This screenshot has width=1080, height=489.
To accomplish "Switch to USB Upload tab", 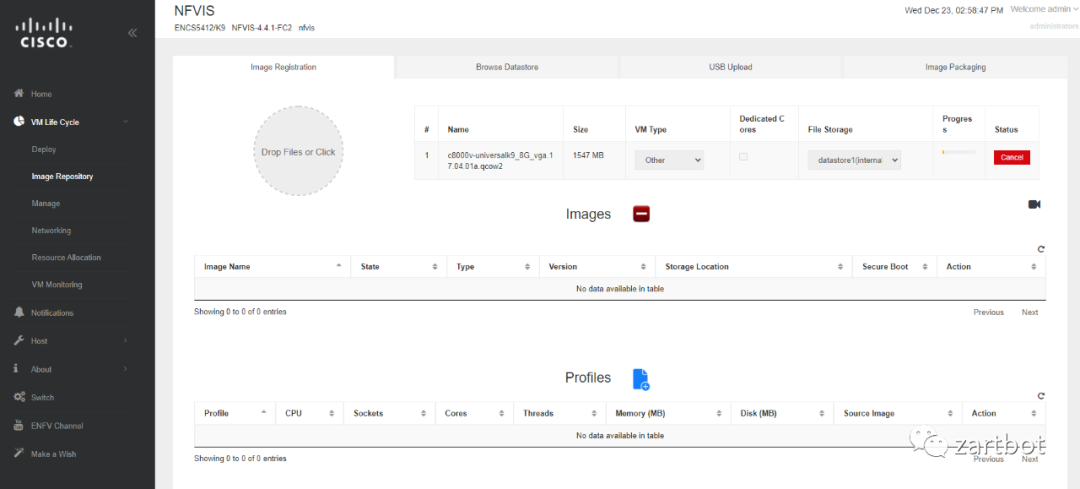I will tap(730, 67).
